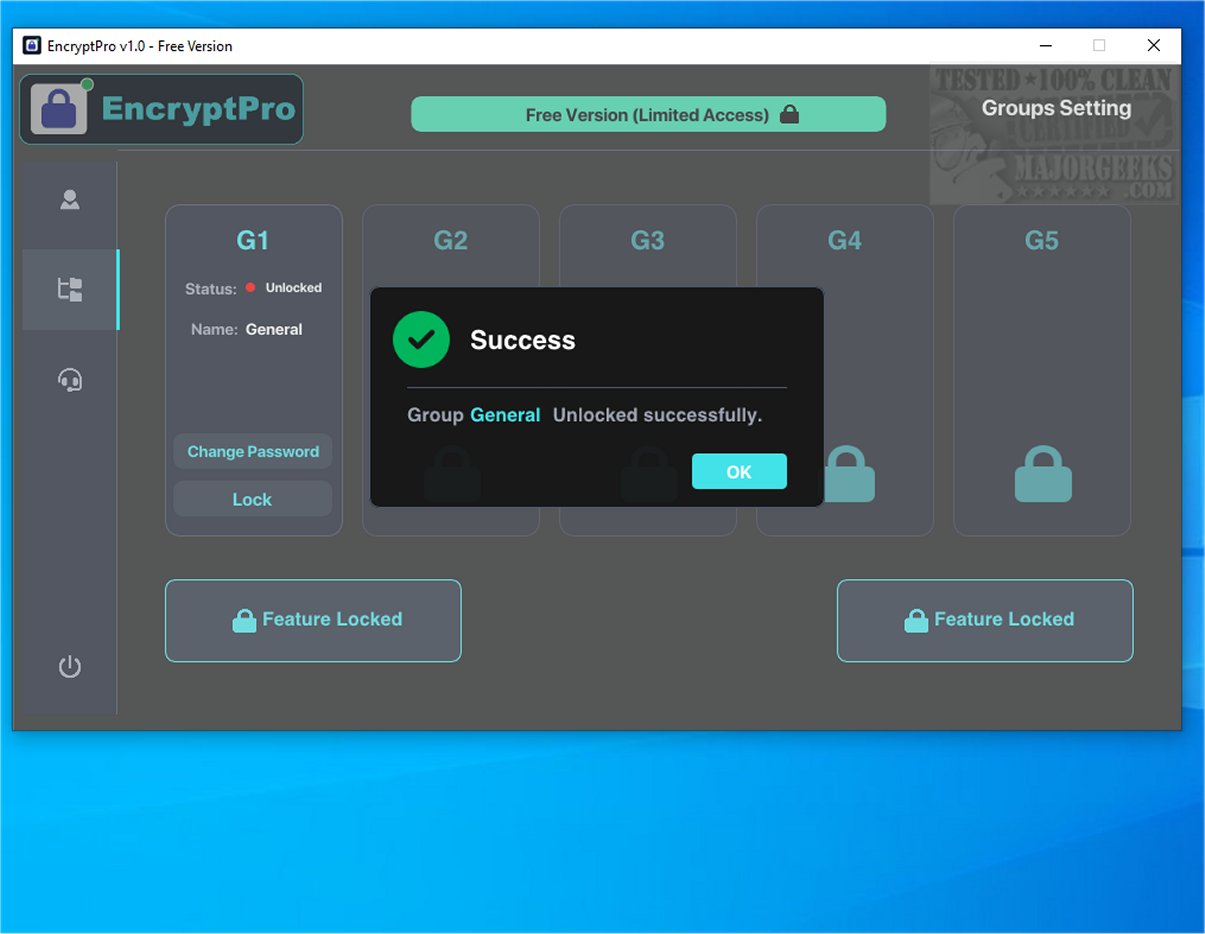Click the Success dialog title
The width and height of the screenshot is (1205, 934).
click(523, 340)
